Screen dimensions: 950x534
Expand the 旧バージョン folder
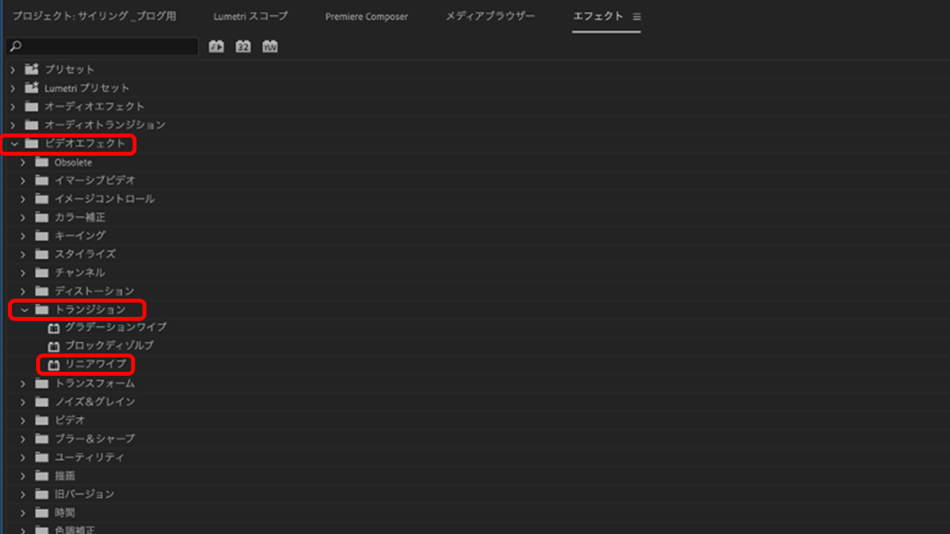coord(23,495)
